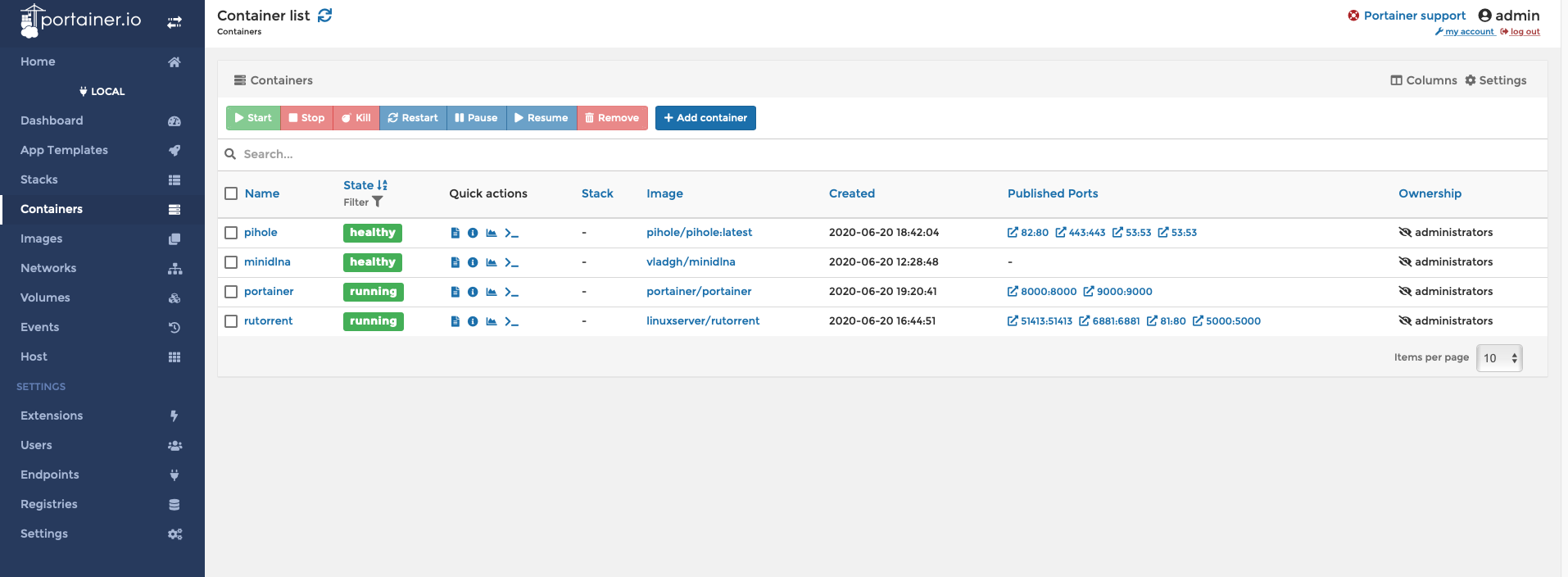Open console icon for minidlna container
Image resolution: width=1568 pixels, height=577 pixels.
pyautogui.click(x=511, y=262)
